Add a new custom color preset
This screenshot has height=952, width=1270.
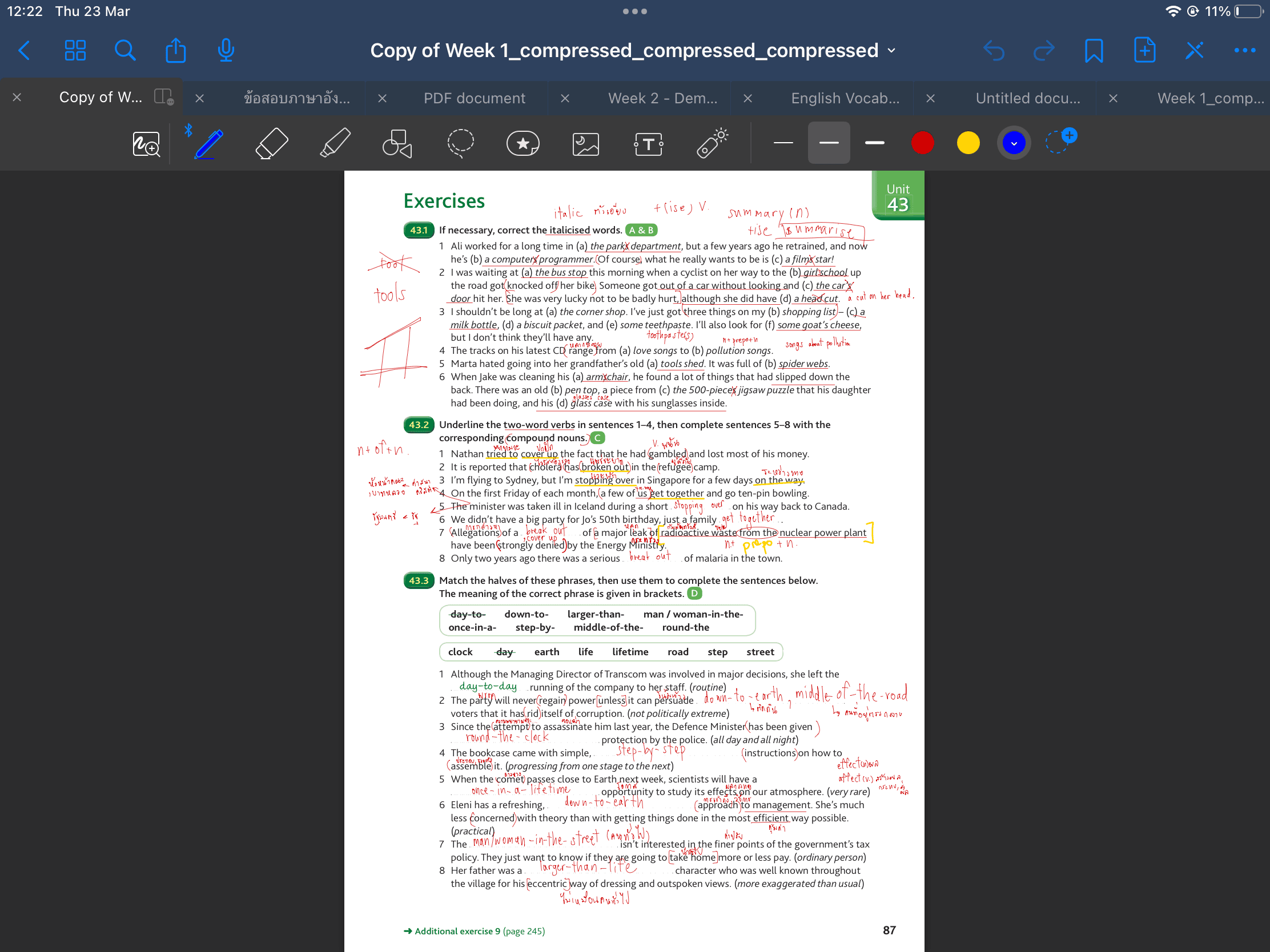tap(1060, 140)
